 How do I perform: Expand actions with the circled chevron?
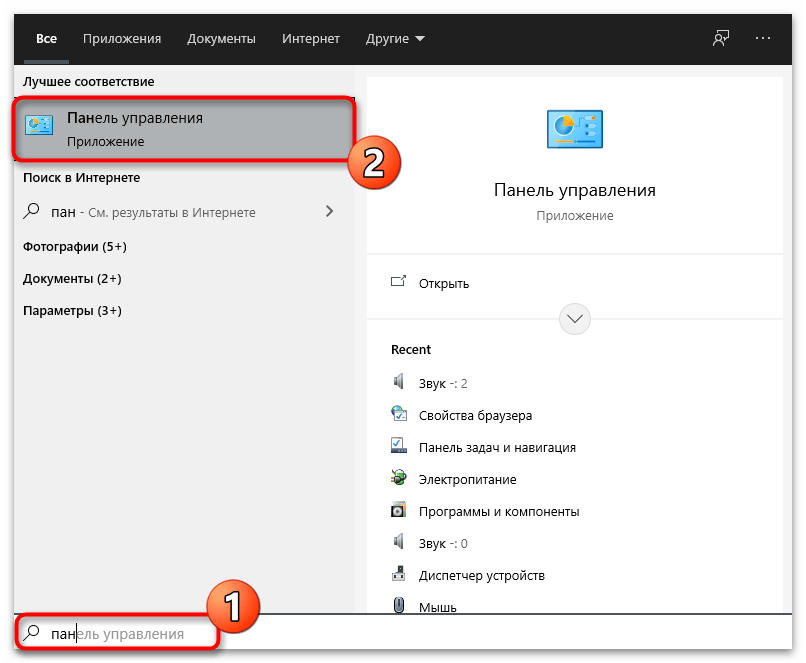point(575,319)
